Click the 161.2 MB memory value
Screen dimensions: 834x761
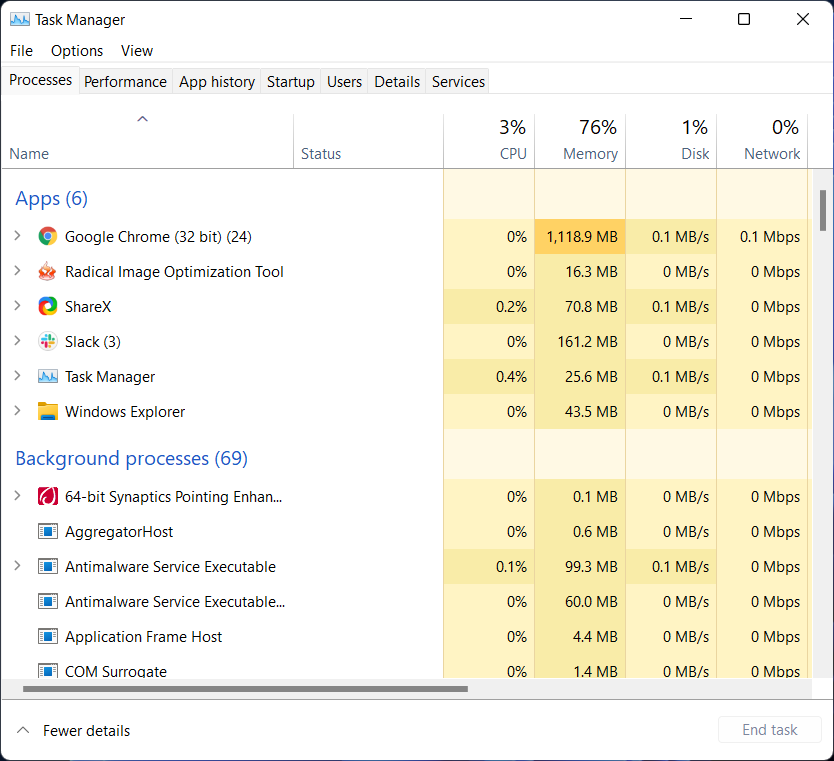[587, 342]
